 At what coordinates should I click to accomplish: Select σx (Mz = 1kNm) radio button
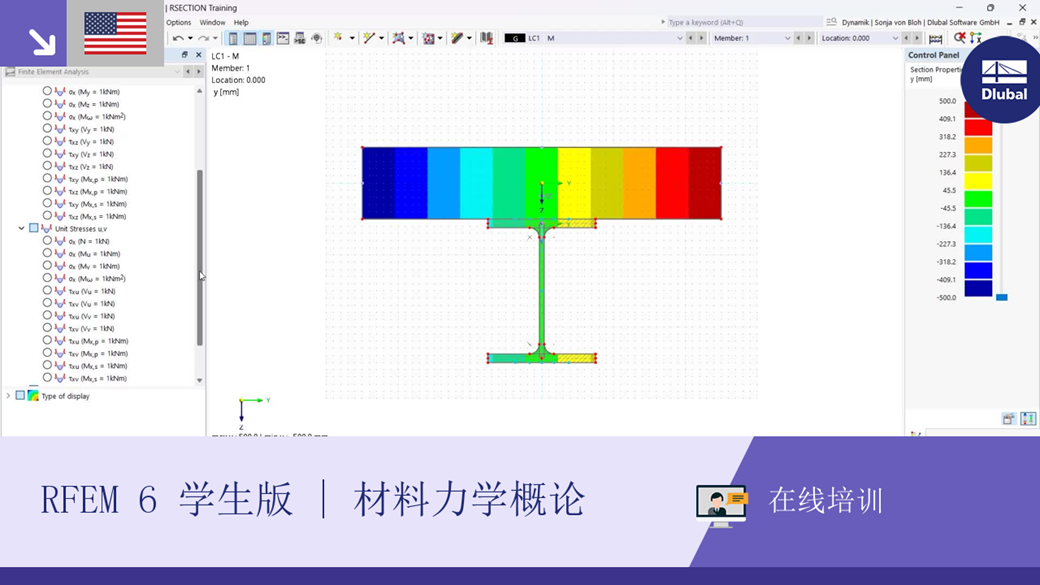[x=47, y=103]
